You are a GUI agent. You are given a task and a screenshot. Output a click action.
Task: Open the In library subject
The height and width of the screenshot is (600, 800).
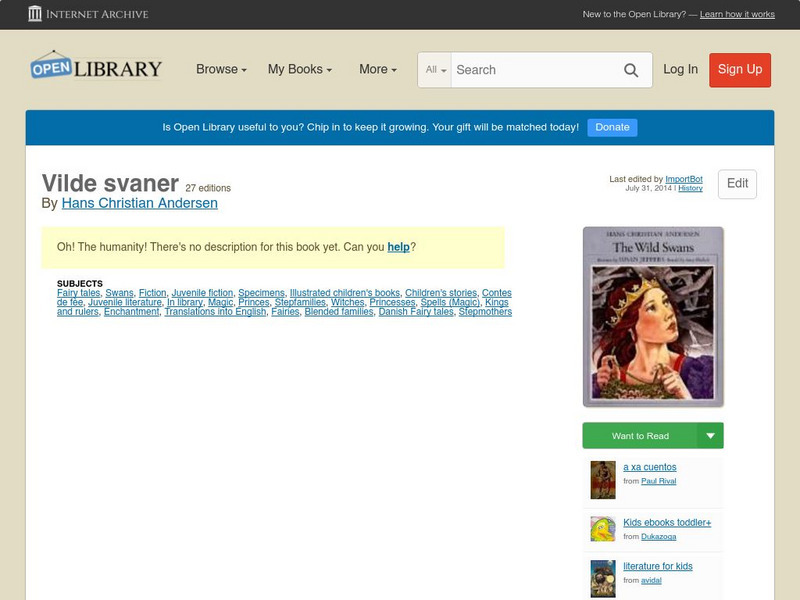point(185,302)
